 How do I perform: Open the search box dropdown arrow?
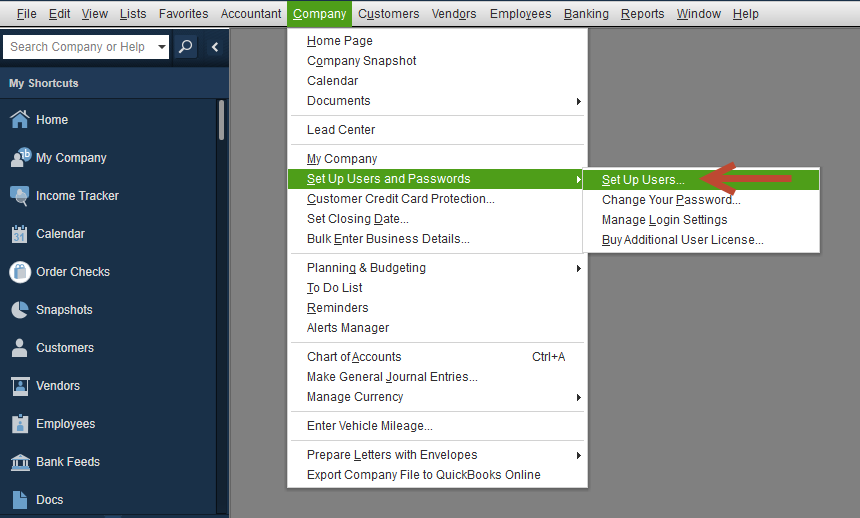click(161, 47)
